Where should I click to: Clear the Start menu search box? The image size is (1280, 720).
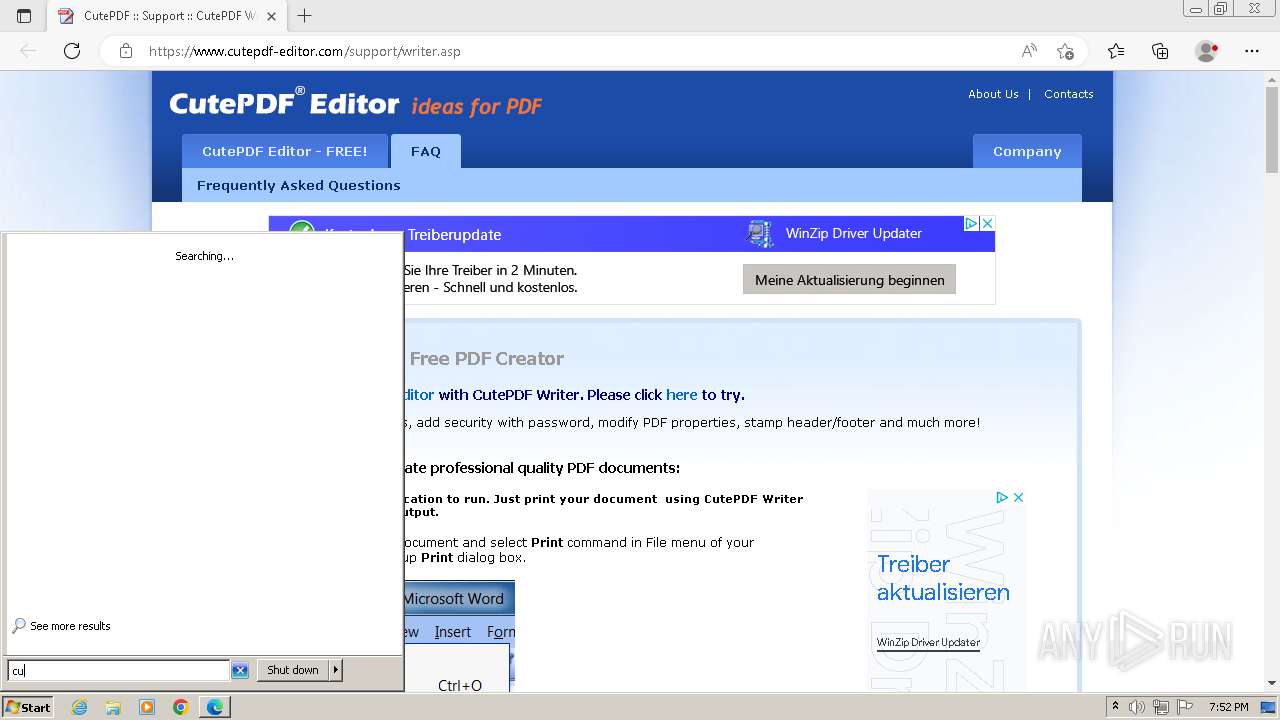pos(240,670)
